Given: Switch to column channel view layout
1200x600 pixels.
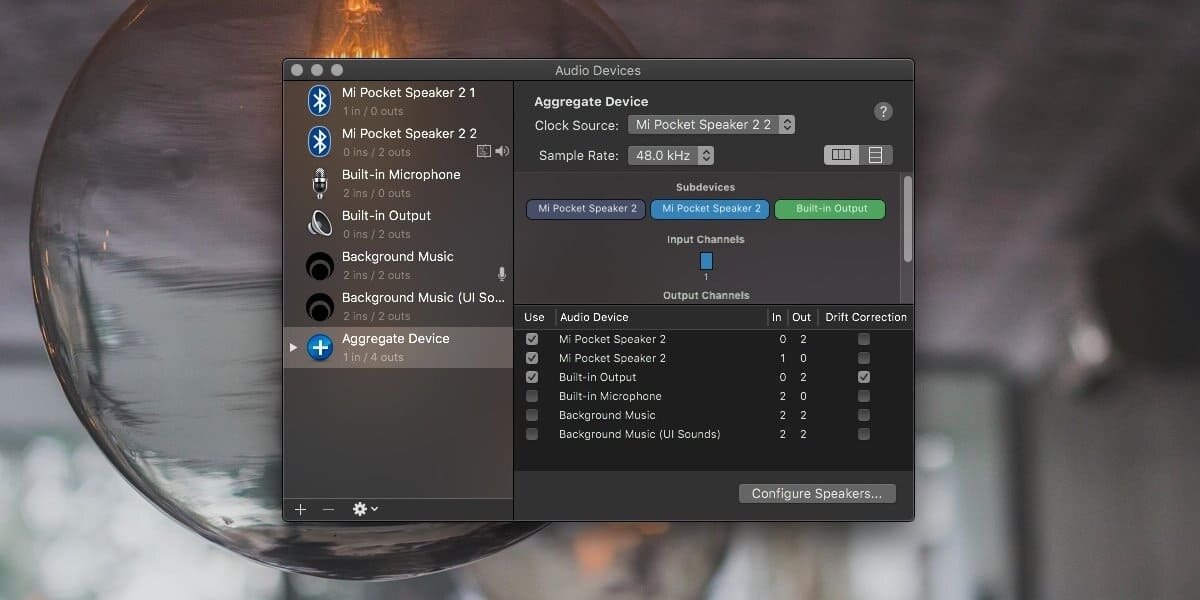Looking at the screenshot, I should tap(841, 154).
